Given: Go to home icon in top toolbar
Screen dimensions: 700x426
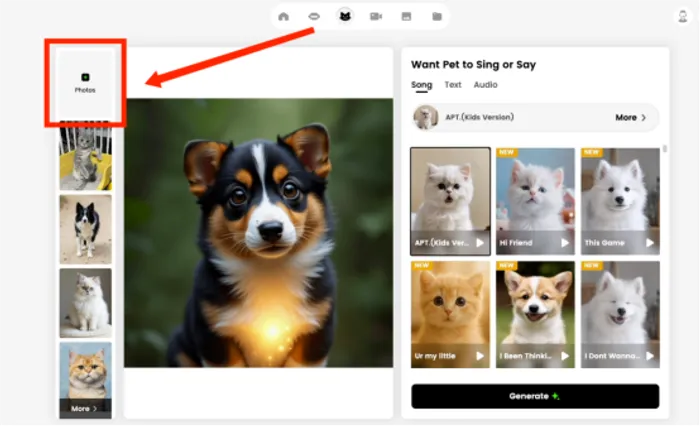Looking at the screenshot, I should [284, 16].
